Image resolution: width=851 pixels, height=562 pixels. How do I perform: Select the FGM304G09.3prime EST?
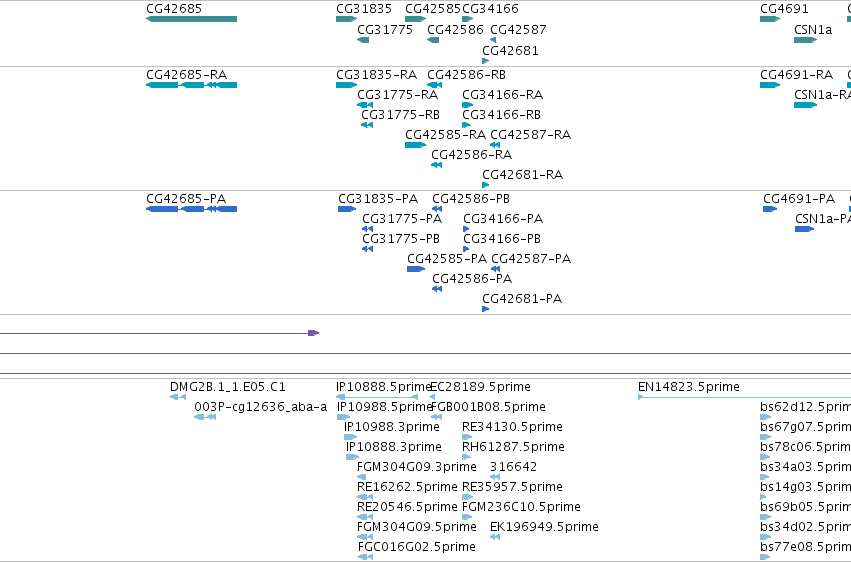pyautogui.click(x=361, y=478)
